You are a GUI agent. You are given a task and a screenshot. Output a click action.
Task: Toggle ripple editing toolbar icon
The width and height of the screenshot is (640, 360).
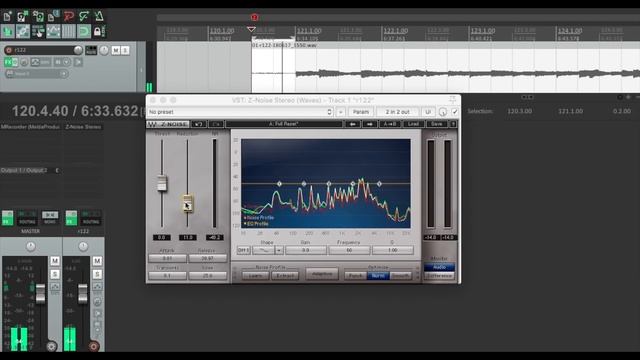[x=38, y=31]
